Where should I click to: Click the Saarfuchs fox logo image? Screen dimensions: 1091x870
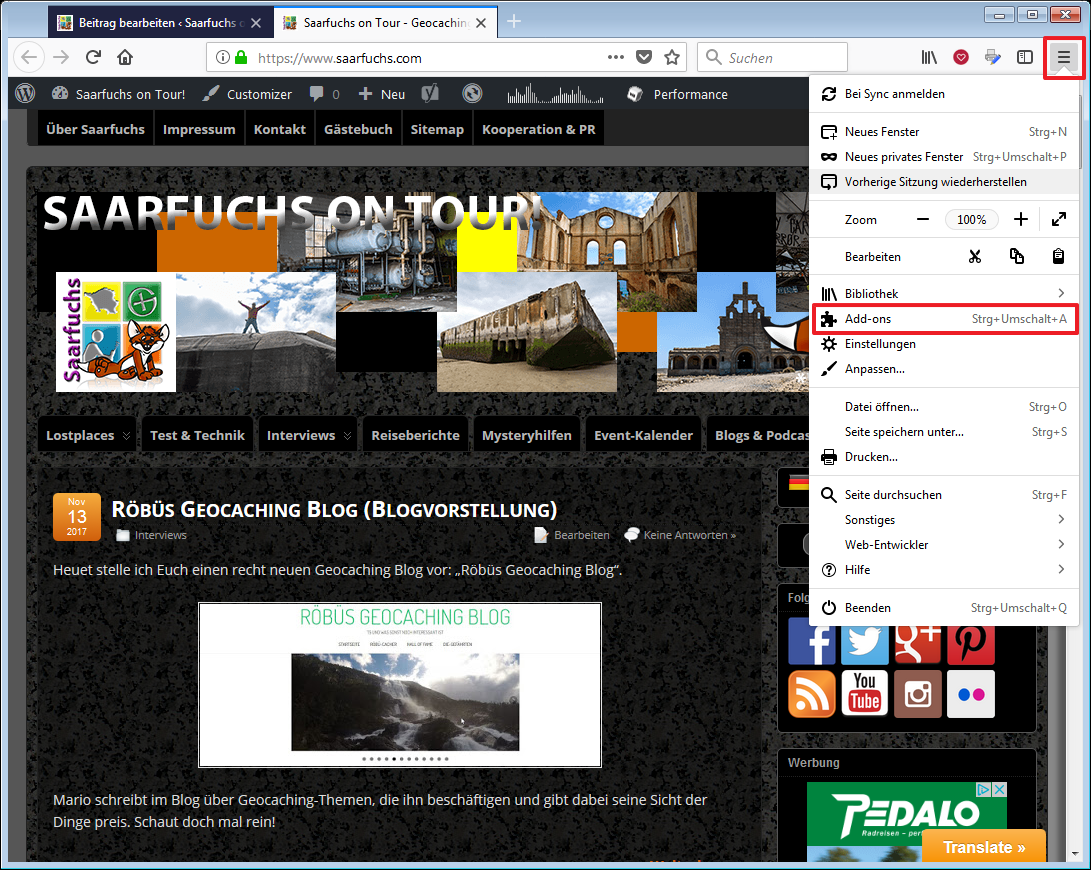tap(116, 332)
